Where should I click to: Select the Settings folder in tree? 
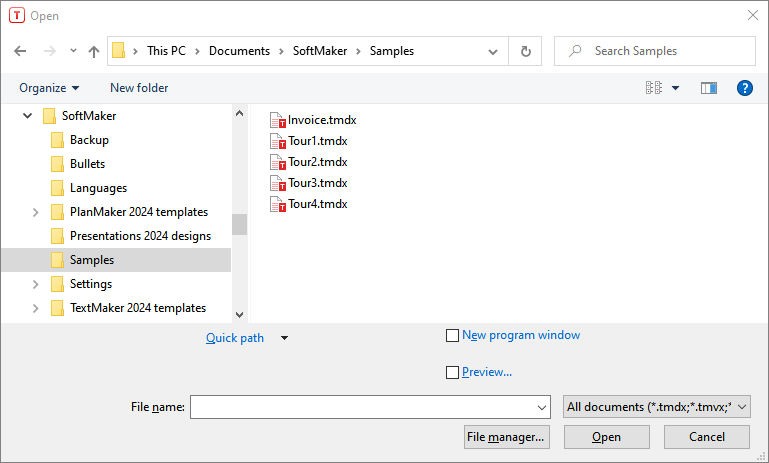pyautogui.click(x=91, y=284)
